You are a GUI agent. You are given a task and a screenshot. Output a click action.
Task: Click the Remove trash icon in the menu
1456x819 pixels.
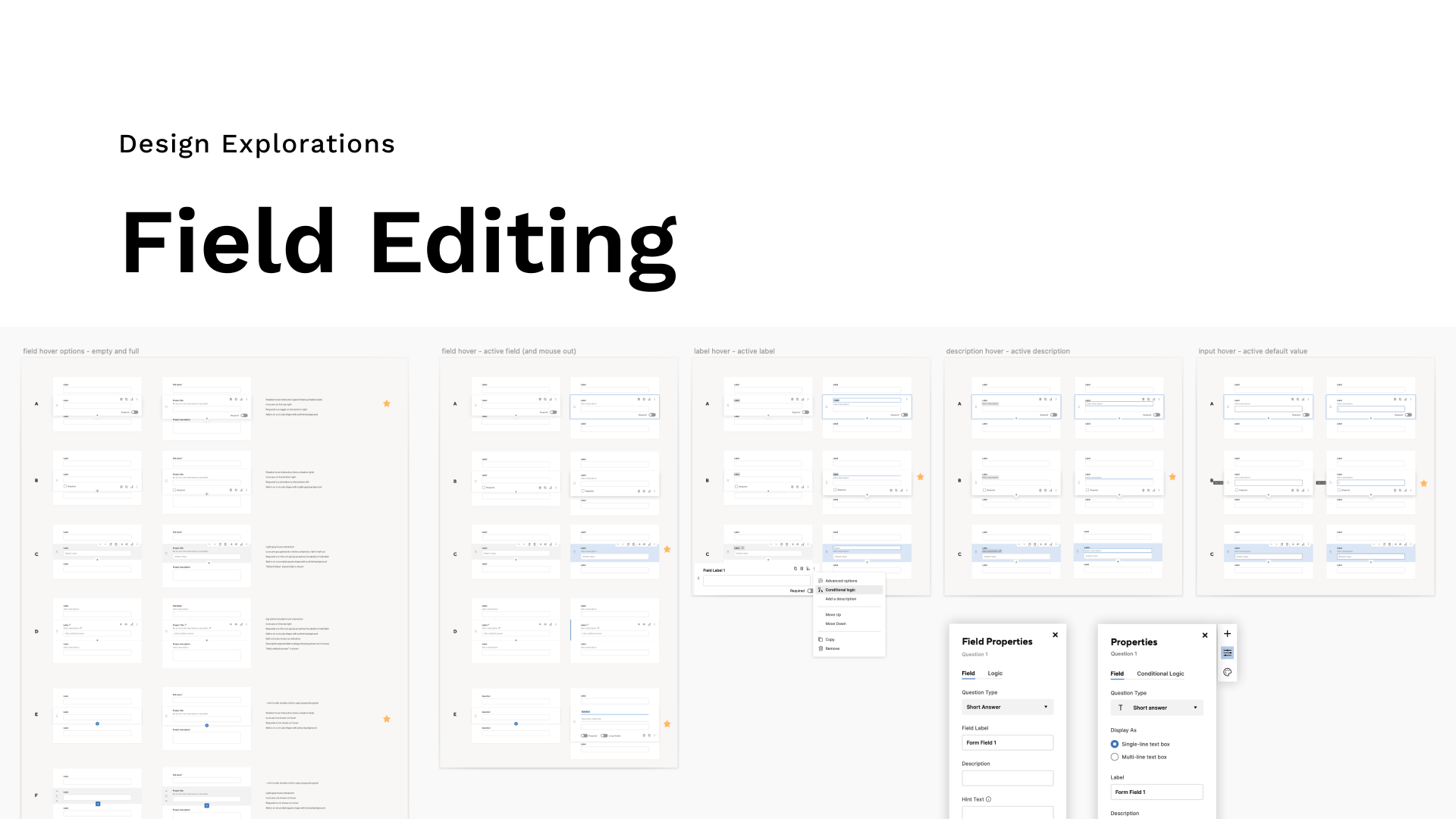tap(821, 648)
